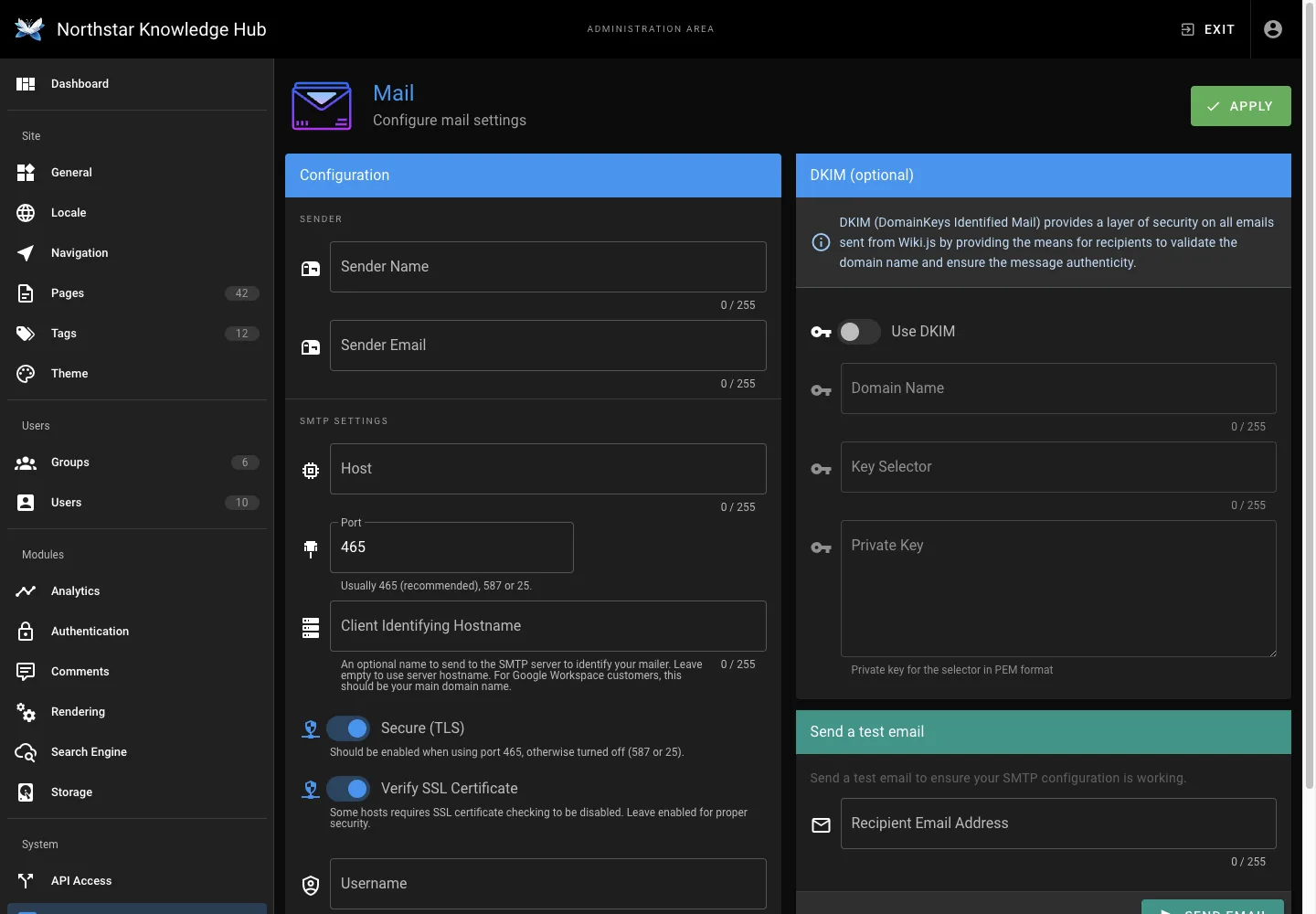Open the Storage module settings
Image resolution: width=1316 pixels, height=914 pixels.
[137, 792]
